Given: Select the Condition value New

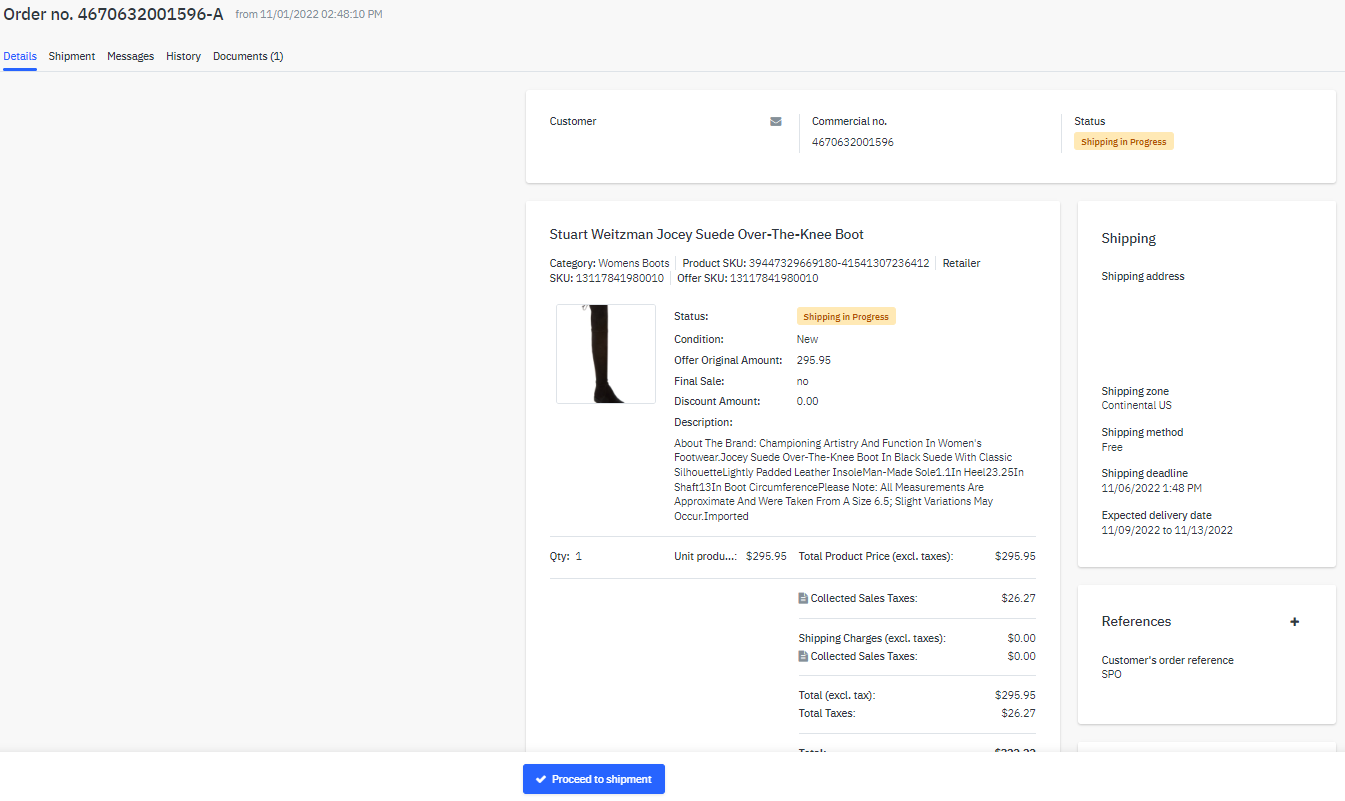Looking at the screenshot, I should click(x=807, y=339).
